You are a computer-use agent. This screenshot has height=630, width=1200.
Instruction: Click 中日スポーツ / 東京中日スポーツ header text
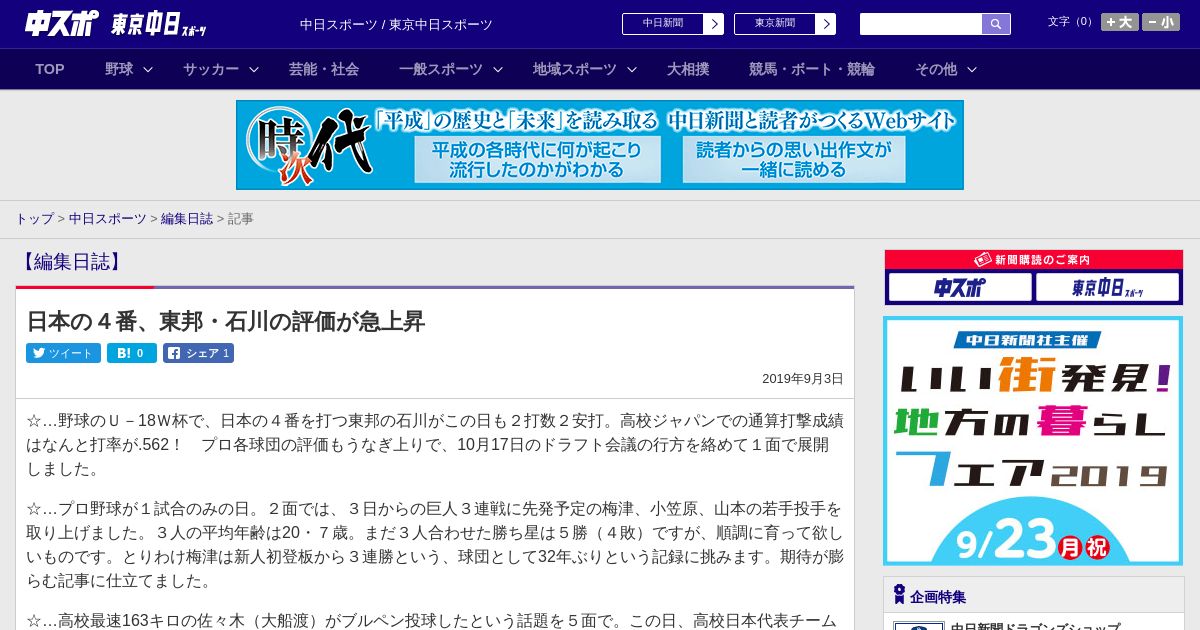click(x=396, y=24)
